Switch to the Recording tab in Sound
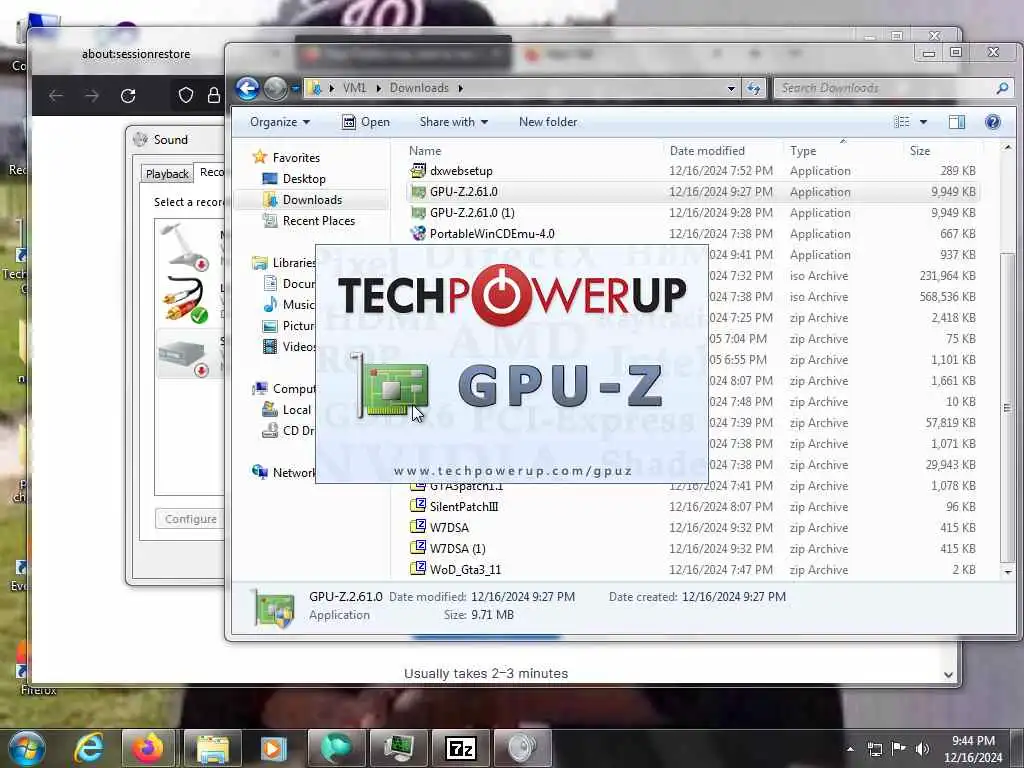The height and width of the screenshot is (768, 1024). (x=210, y=172)
